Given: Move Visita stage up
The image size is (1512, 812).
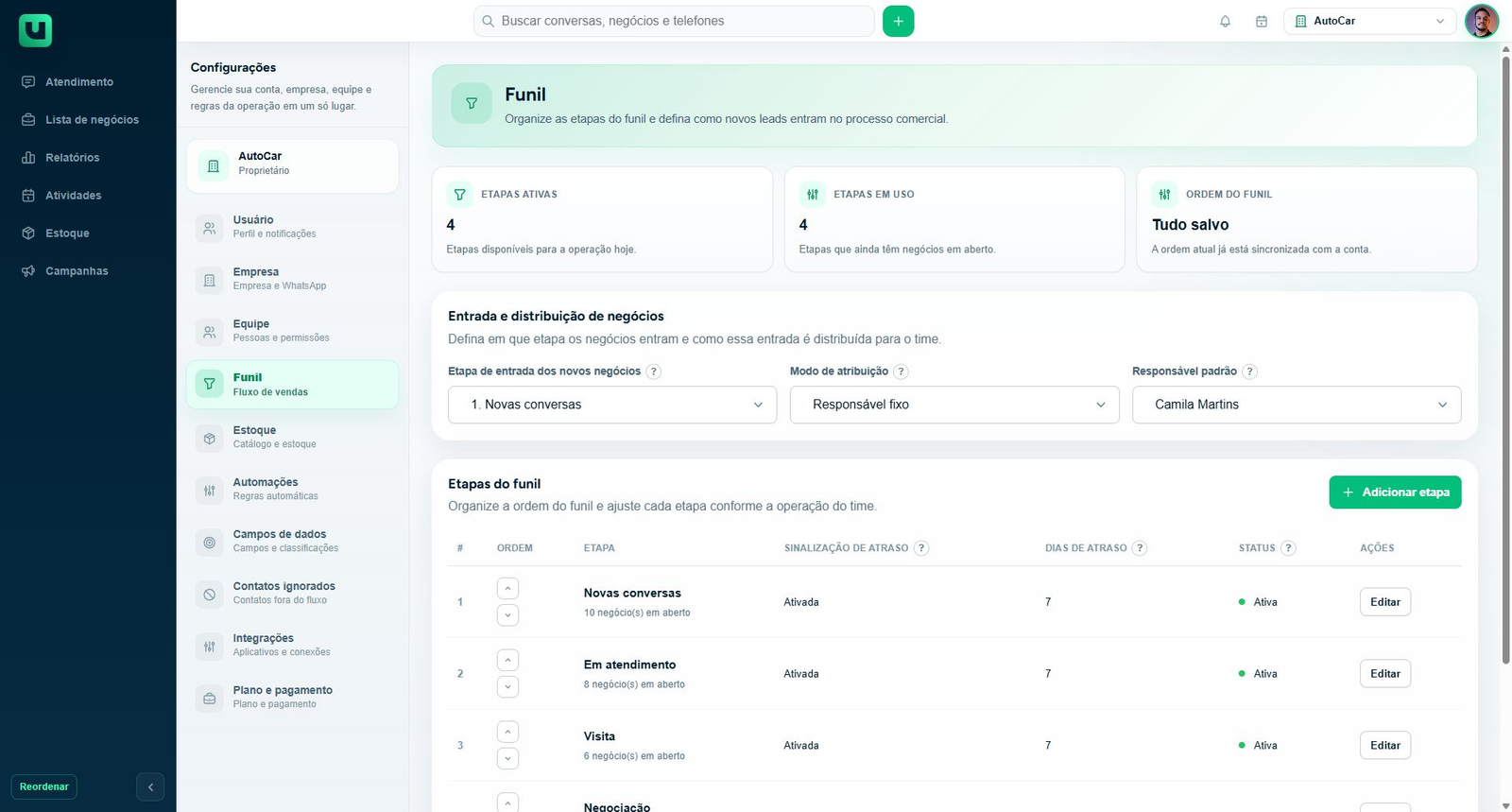Looking at the screenshot, I should click(x=507, y=732).
